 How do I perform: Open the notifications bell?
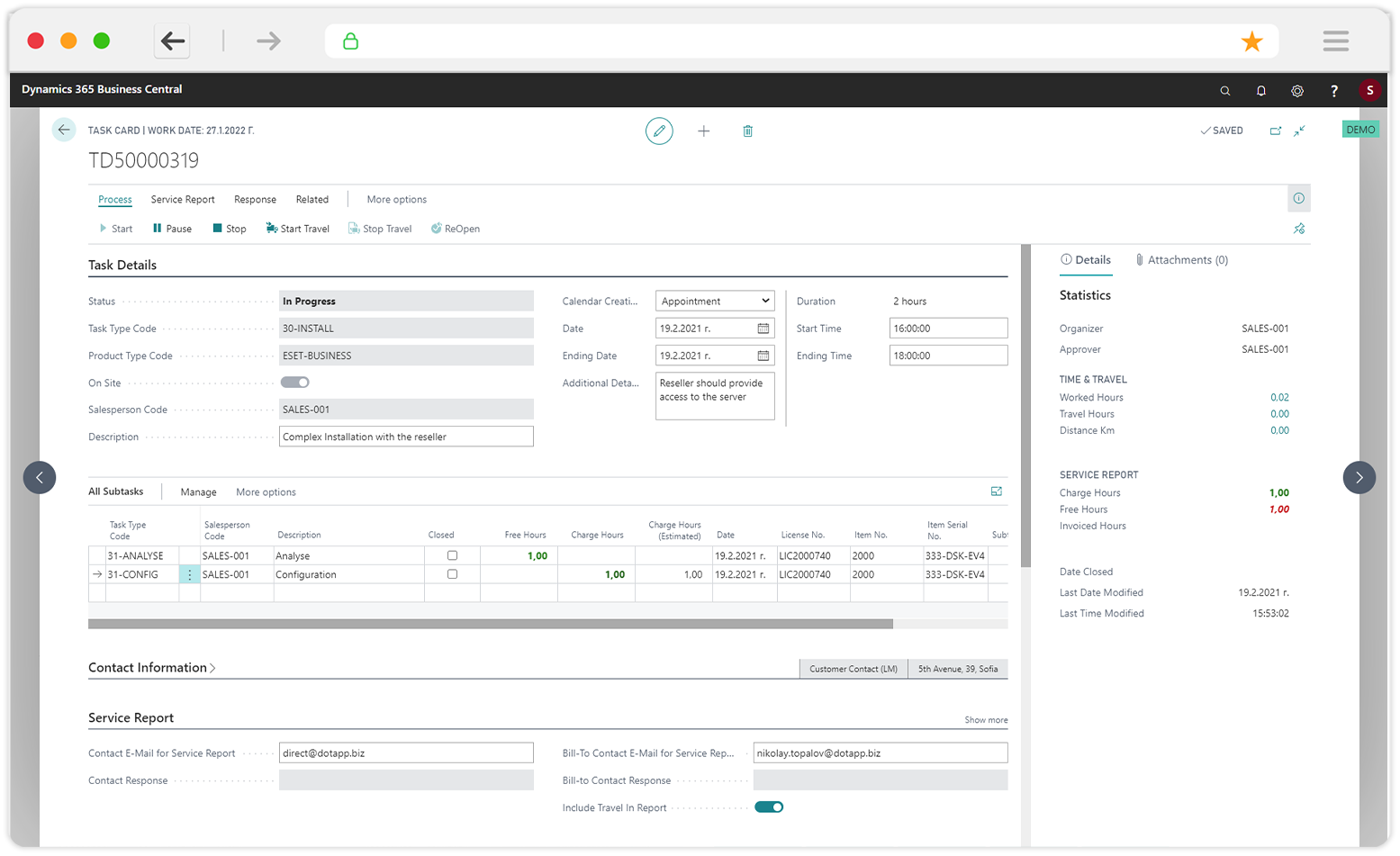[1261, 90]
